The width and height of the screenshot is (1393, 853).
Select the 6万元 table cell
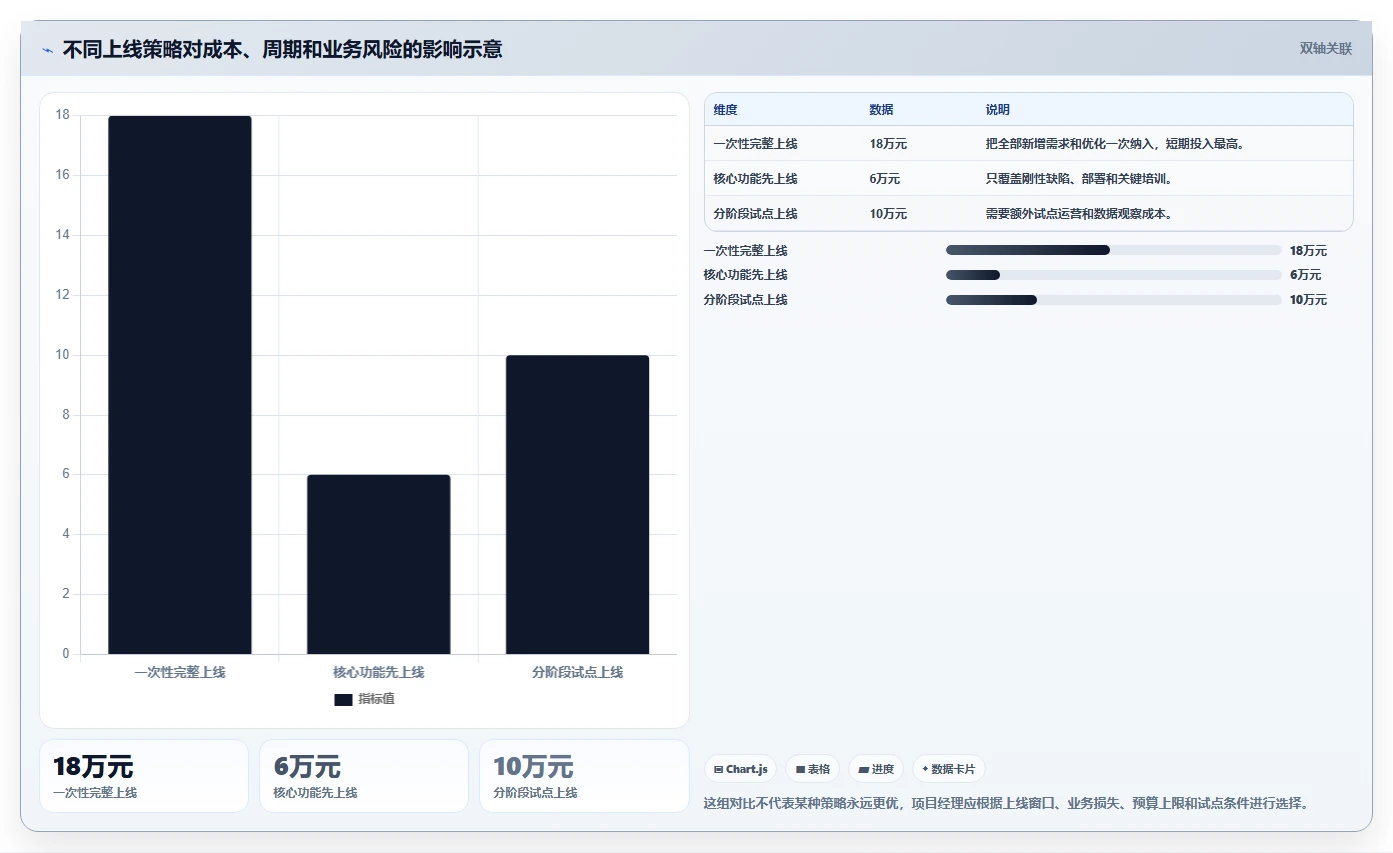coord(885,179)
